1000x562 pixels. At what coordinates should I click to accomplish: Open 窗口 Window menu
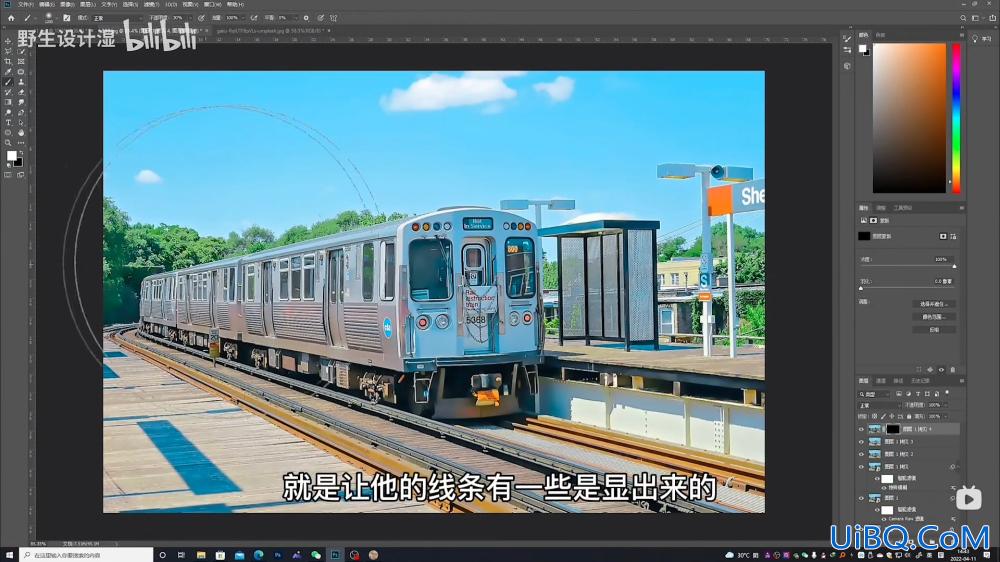[212, 4]
